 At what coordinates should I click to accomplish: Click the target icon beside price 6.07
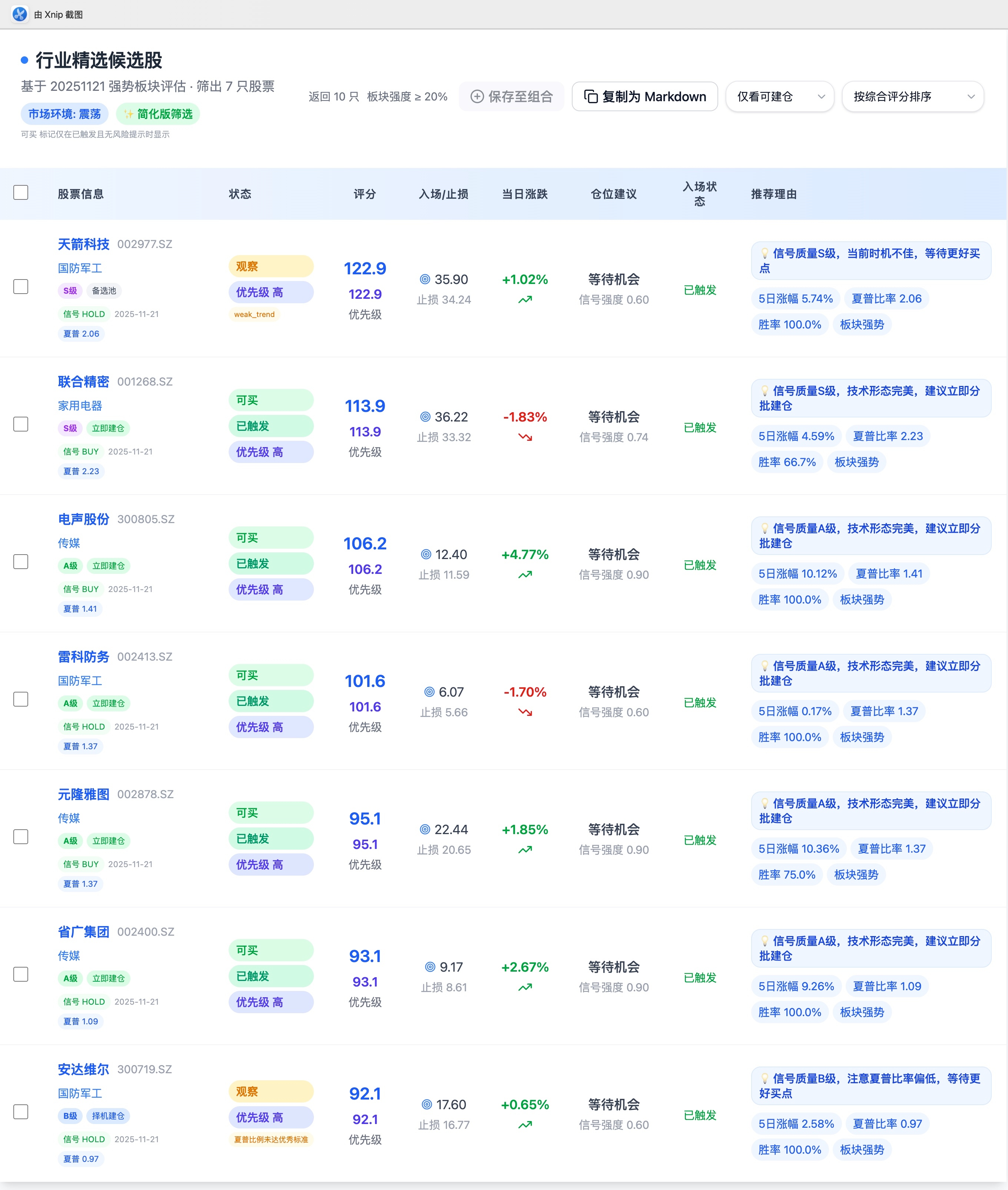pos(429,692)
